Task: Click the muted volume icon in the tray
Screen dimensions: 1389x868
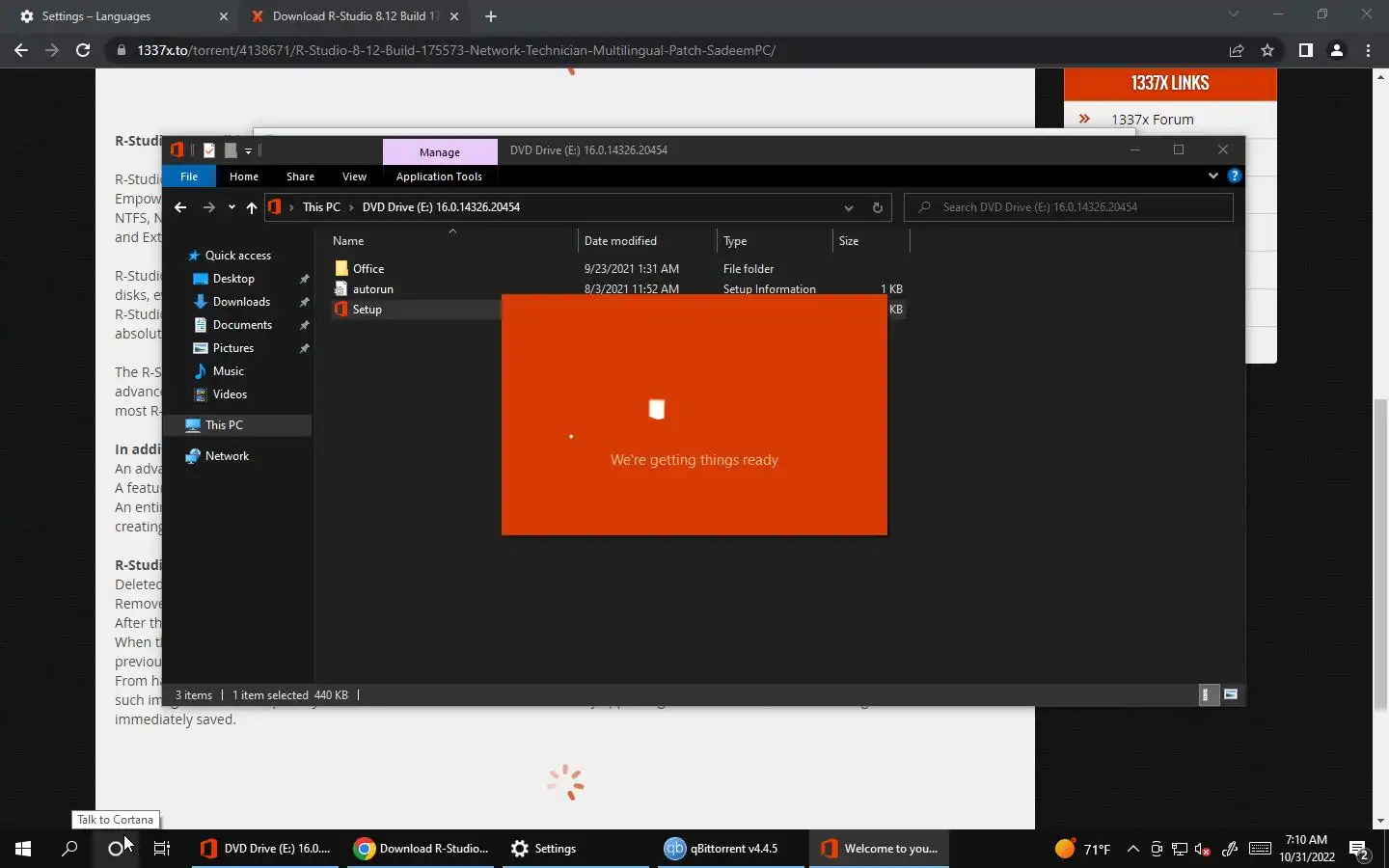Action: (x=1203, y=849)
